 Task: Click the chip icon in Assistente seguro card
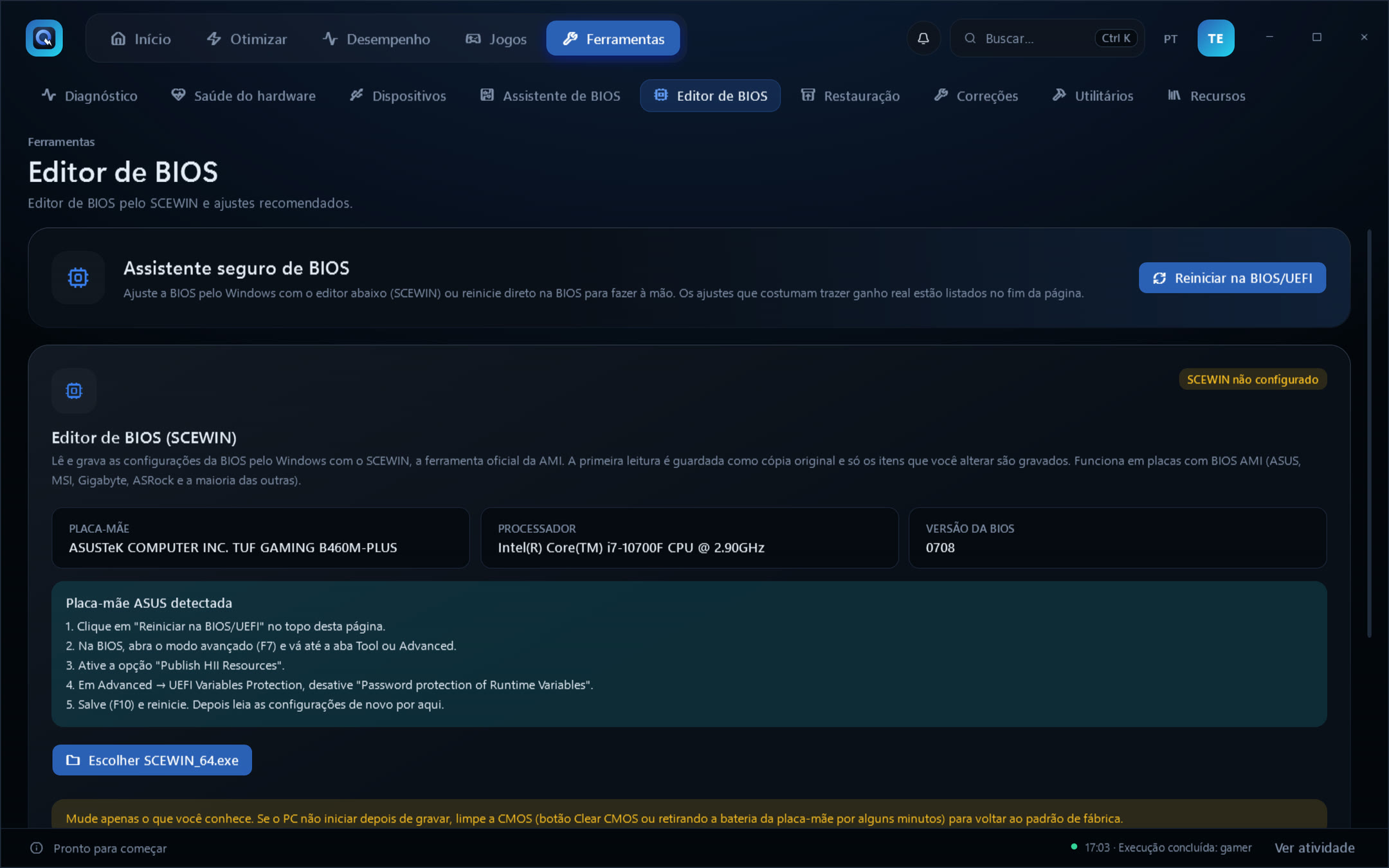coord(78,278)
